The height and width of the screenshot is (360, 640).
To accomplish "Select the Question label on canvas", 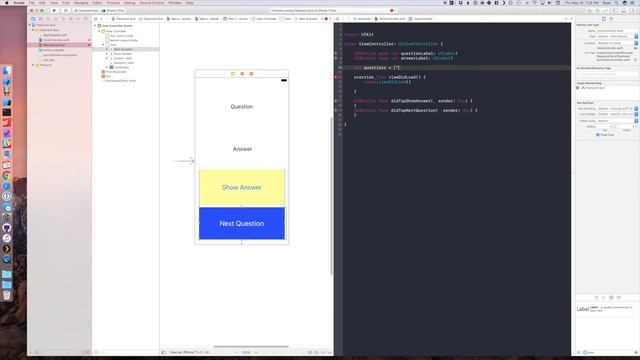I will (x=242, y=107).
